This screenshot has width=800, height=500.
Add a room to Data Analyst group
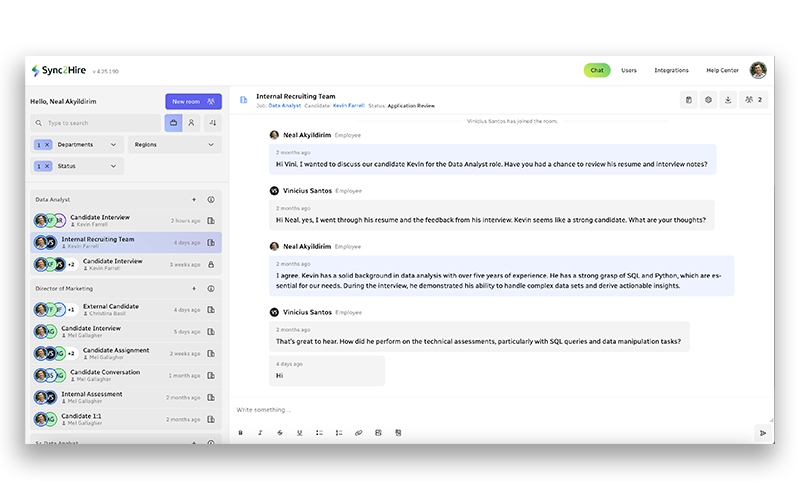pyautogui.click(x=194, y=199)
